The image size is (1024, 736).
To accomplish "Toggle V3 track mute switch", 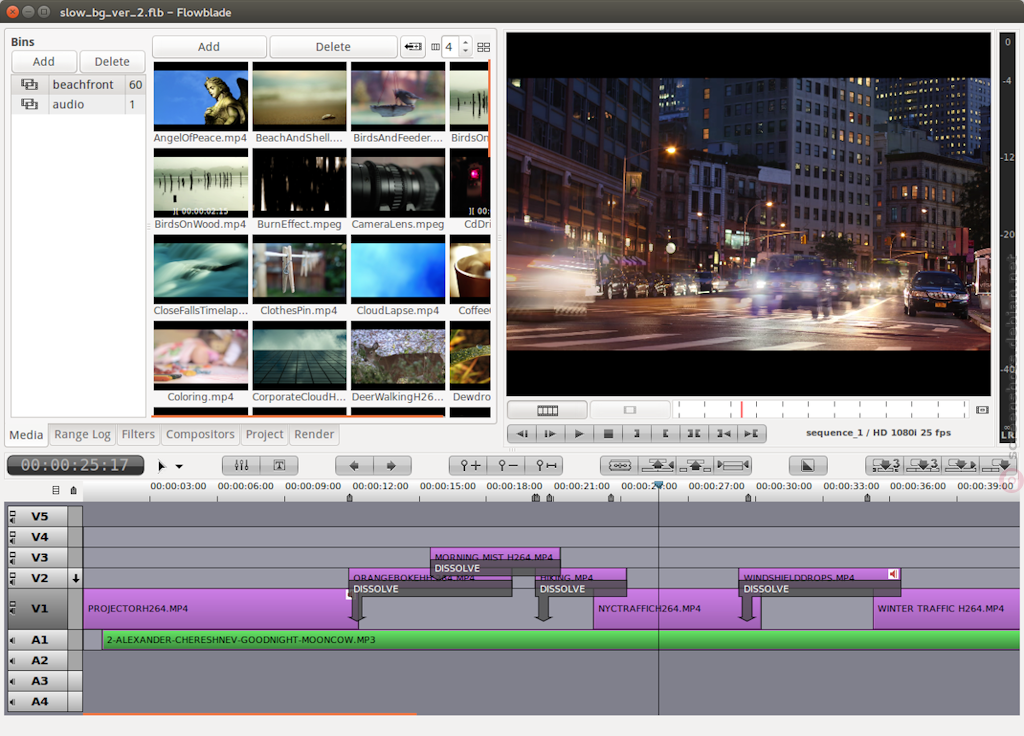I will pyautogui.click(x=13, y=558).
